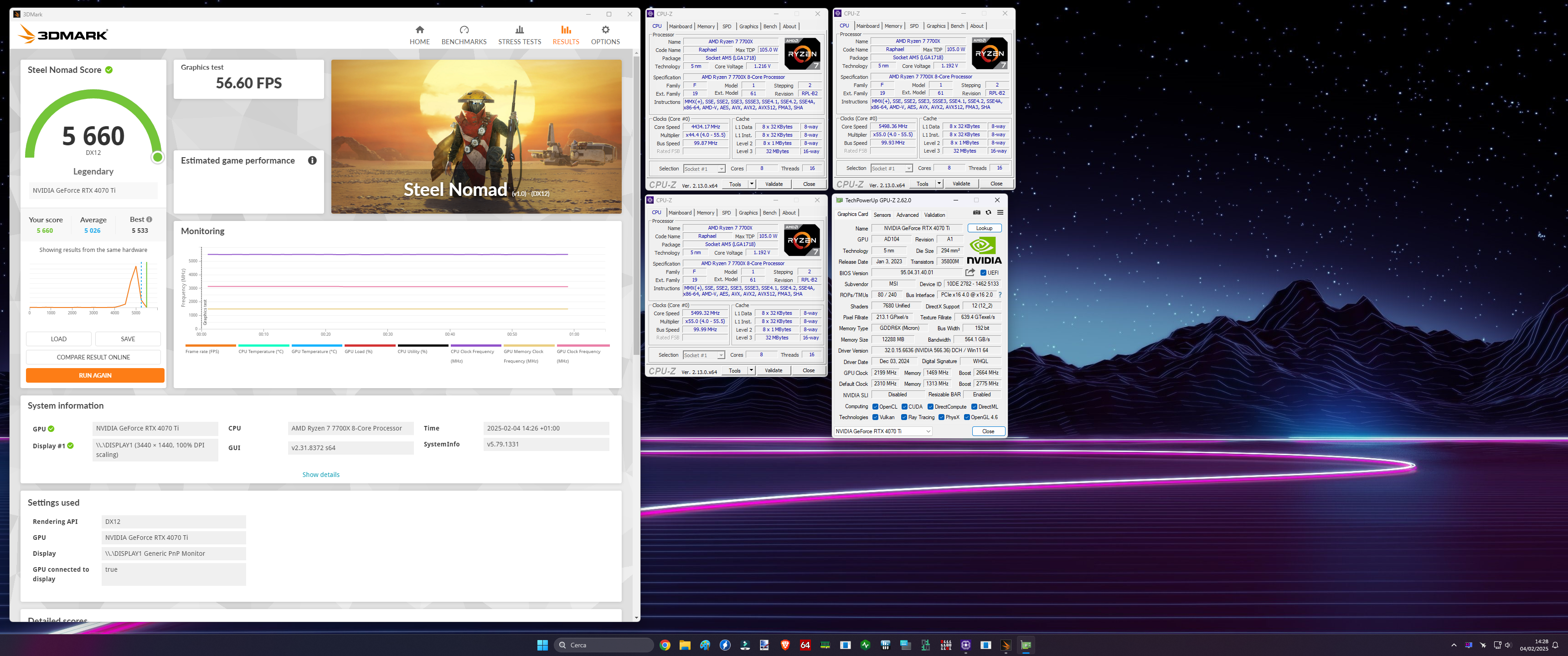Screen dimensions: 1568x656
Task: Toggle the Ray Tracing checkbox in GPU-Z
Action: pyautogui.click(x=904, y=417)
